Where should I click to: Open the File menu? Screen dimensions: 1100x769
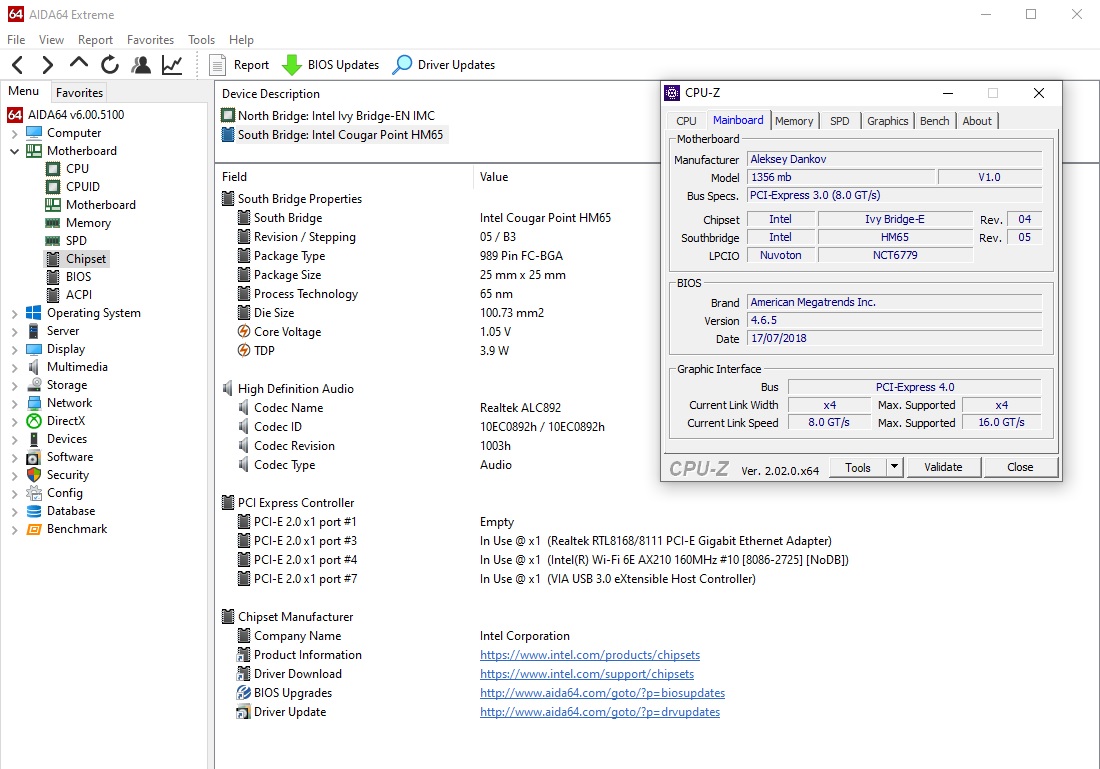point(16,40)
